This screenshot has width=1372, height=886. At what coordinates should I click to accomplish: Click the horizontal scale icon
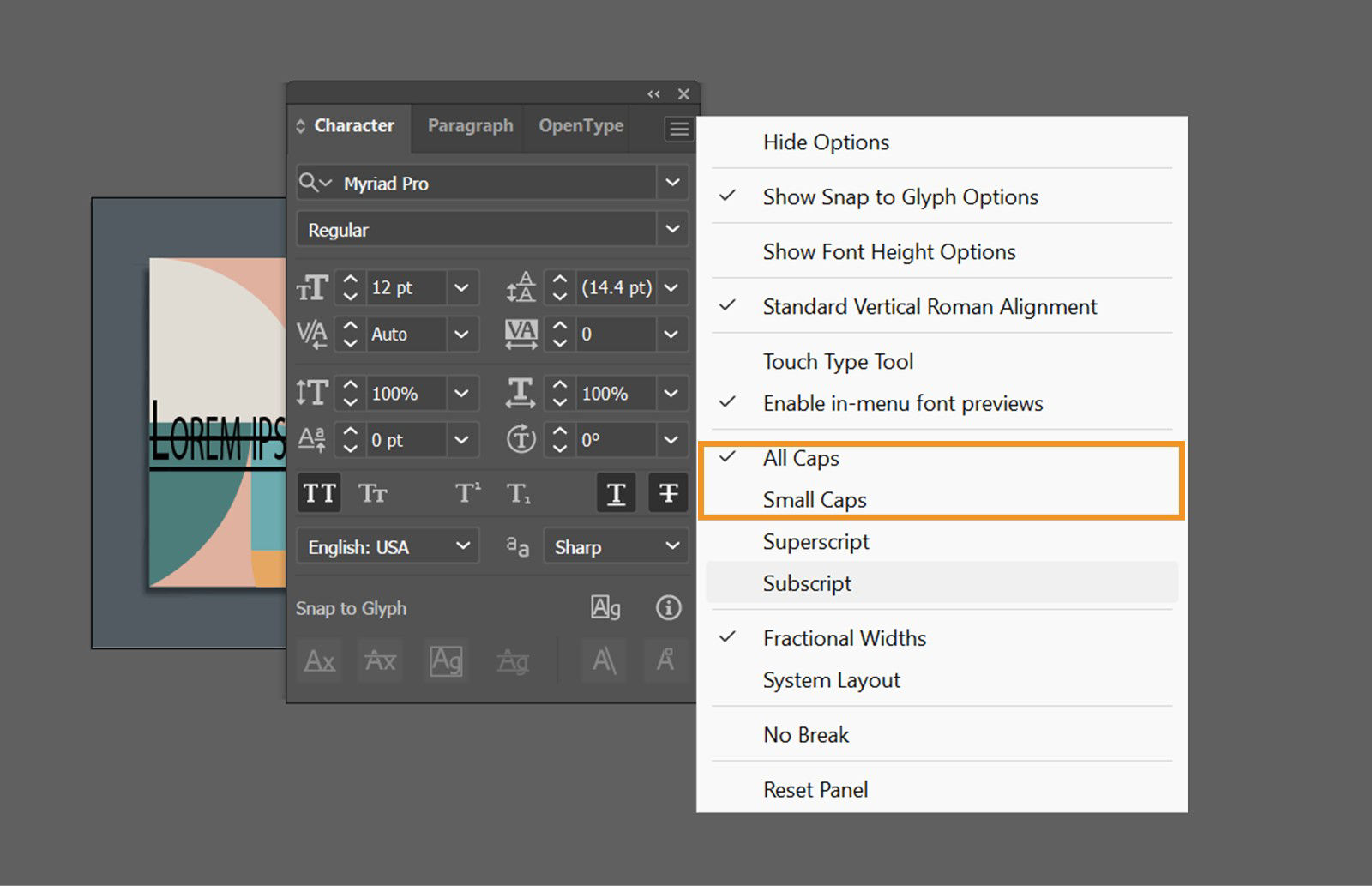(x=521, y=393)
